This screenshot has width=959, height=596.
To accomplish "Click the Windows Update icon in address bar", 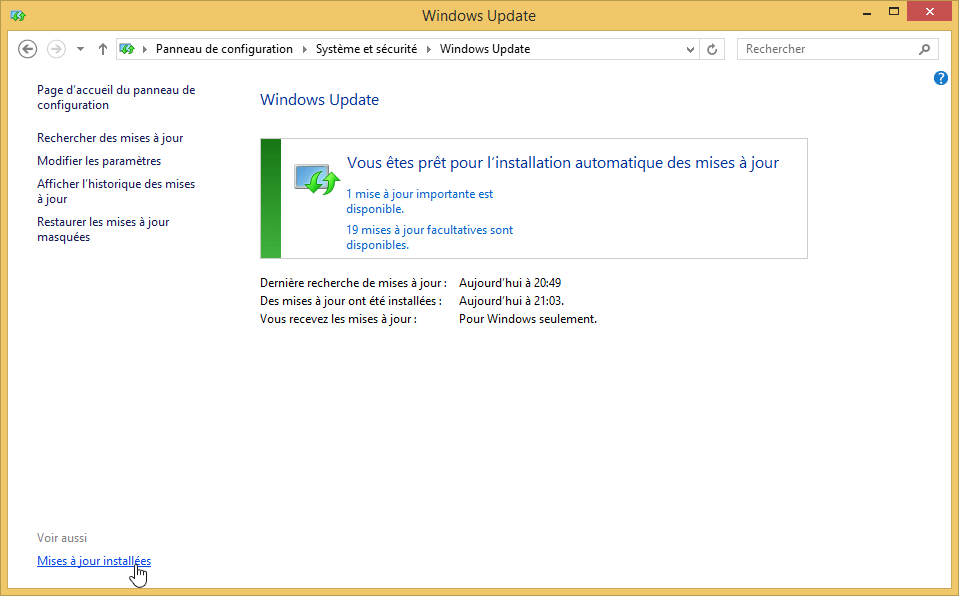I will coord(127,49).
